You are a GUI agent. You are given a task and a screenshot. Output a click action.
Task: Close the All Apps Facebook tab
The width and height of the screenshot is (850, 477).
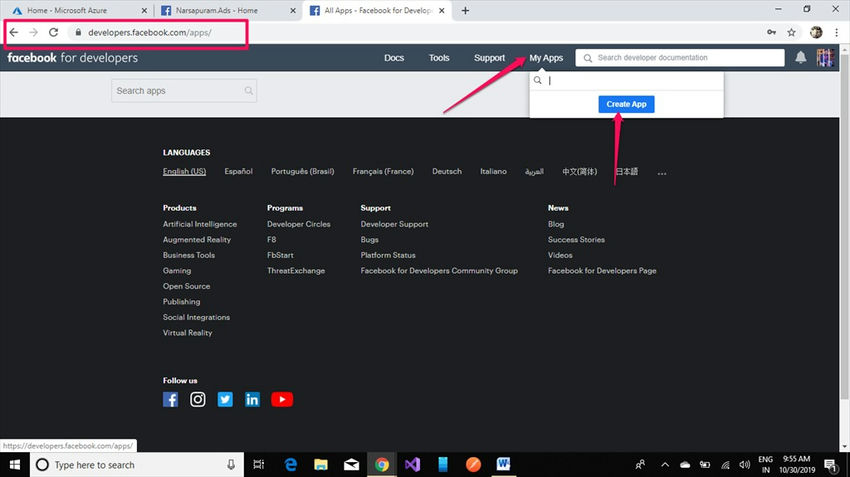coord(442,10)
